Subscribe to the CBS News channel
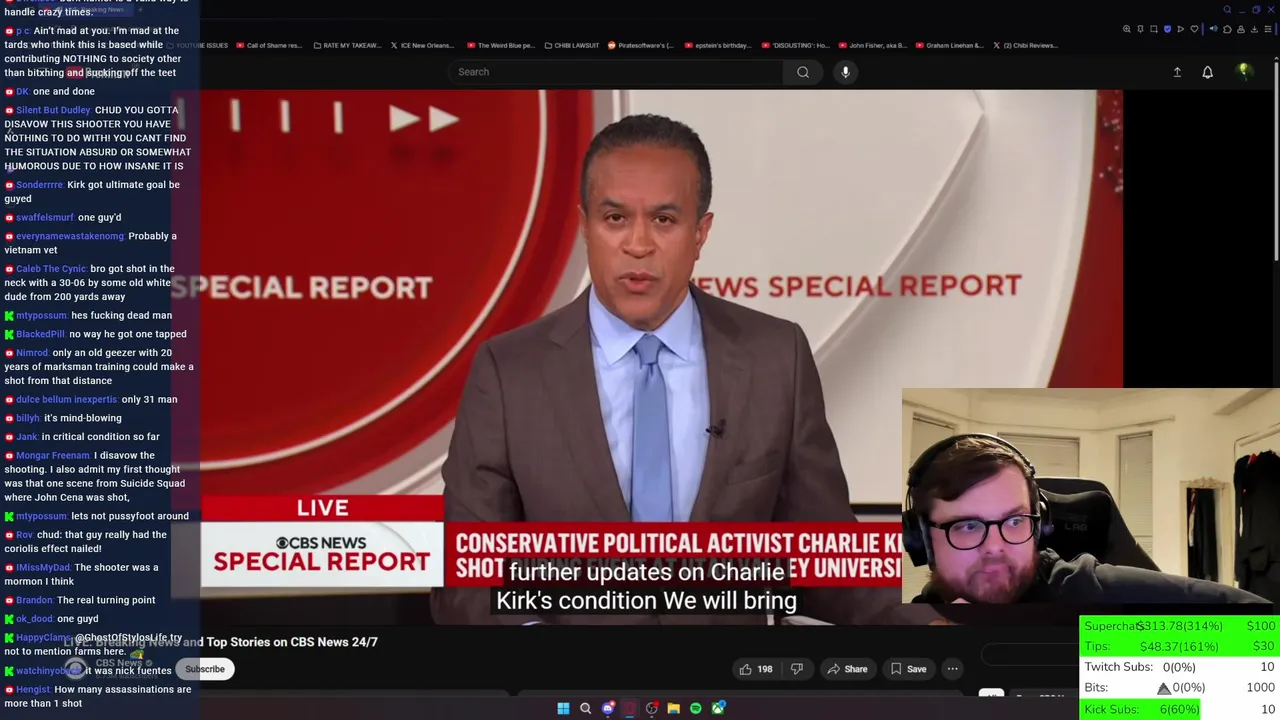Image resolution: width=1280 pixels, height=720 pixels. coord(204,669)
